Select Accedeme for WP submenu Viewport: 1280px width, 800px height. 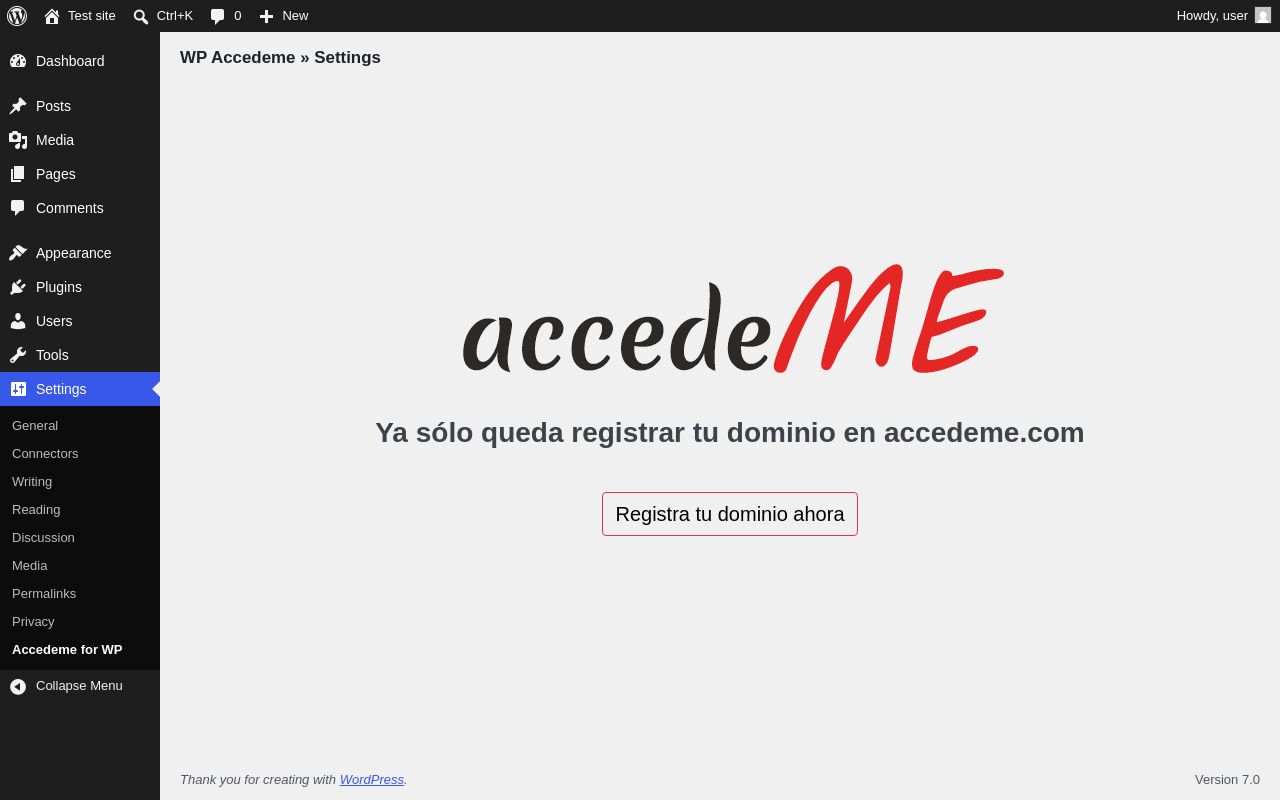[x=80, y=649]
